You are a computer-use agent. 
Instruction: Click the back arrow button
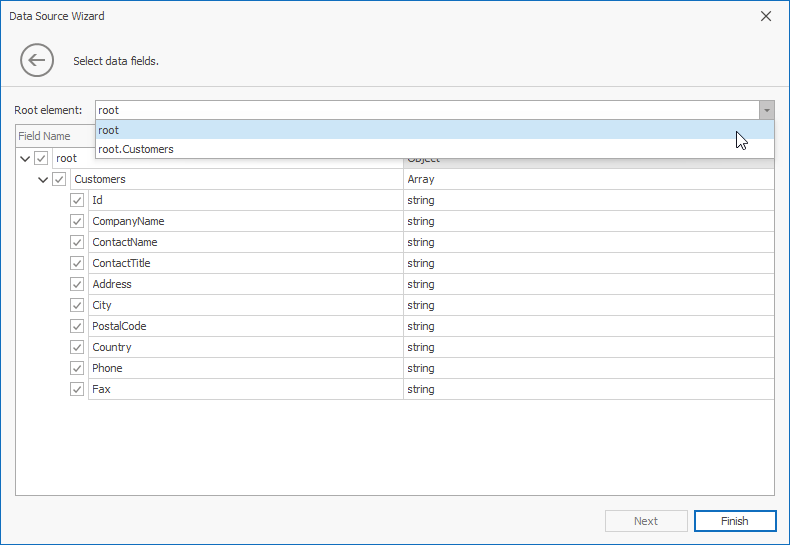[x=37, y=61]
